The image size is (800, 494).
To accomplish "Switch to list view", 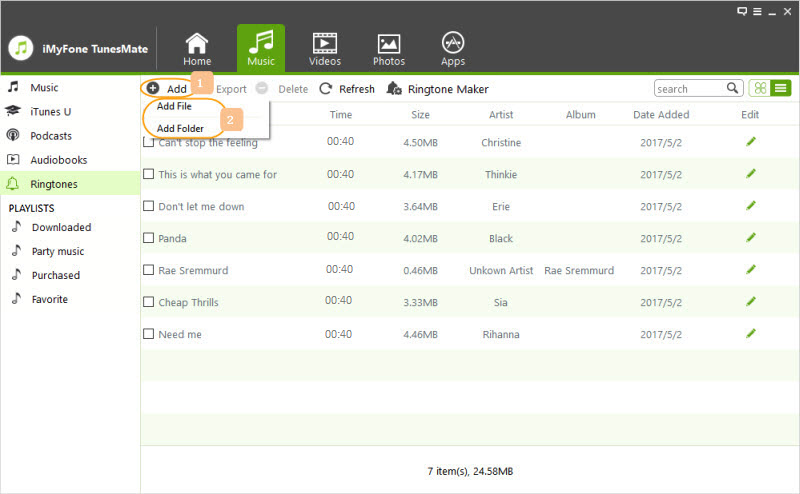I will pos(781,88).
